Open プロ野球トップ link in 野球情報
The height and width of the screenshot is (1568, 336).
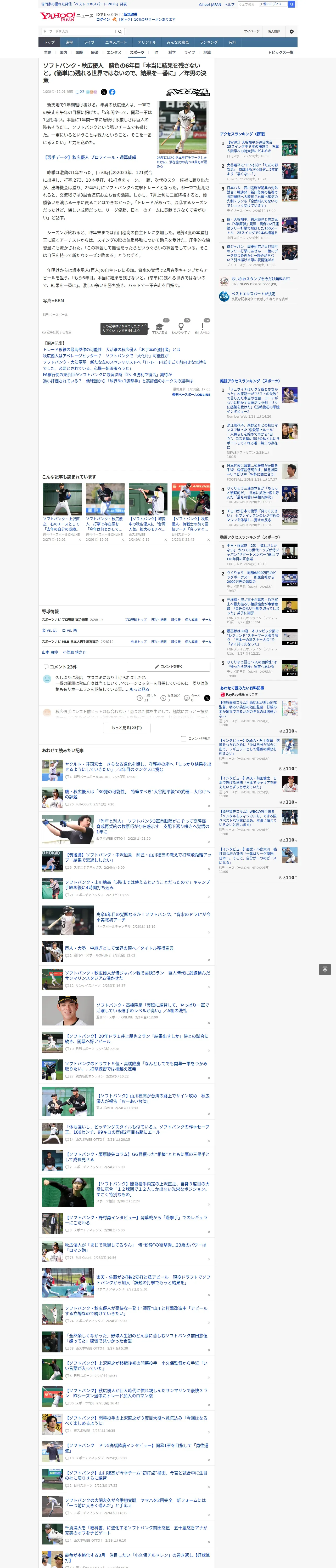point(135,620)
